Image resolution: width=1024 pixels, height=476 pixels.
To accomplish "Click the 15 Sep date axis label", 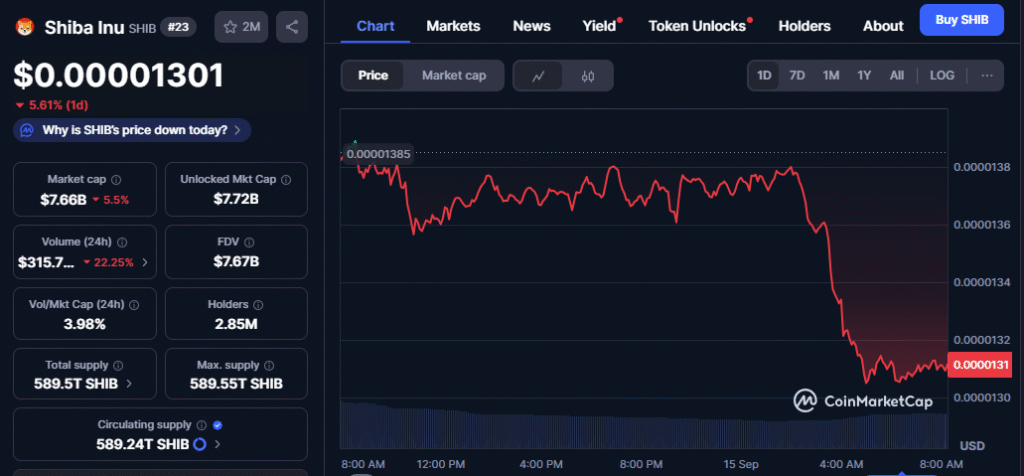I will point(741,464).
